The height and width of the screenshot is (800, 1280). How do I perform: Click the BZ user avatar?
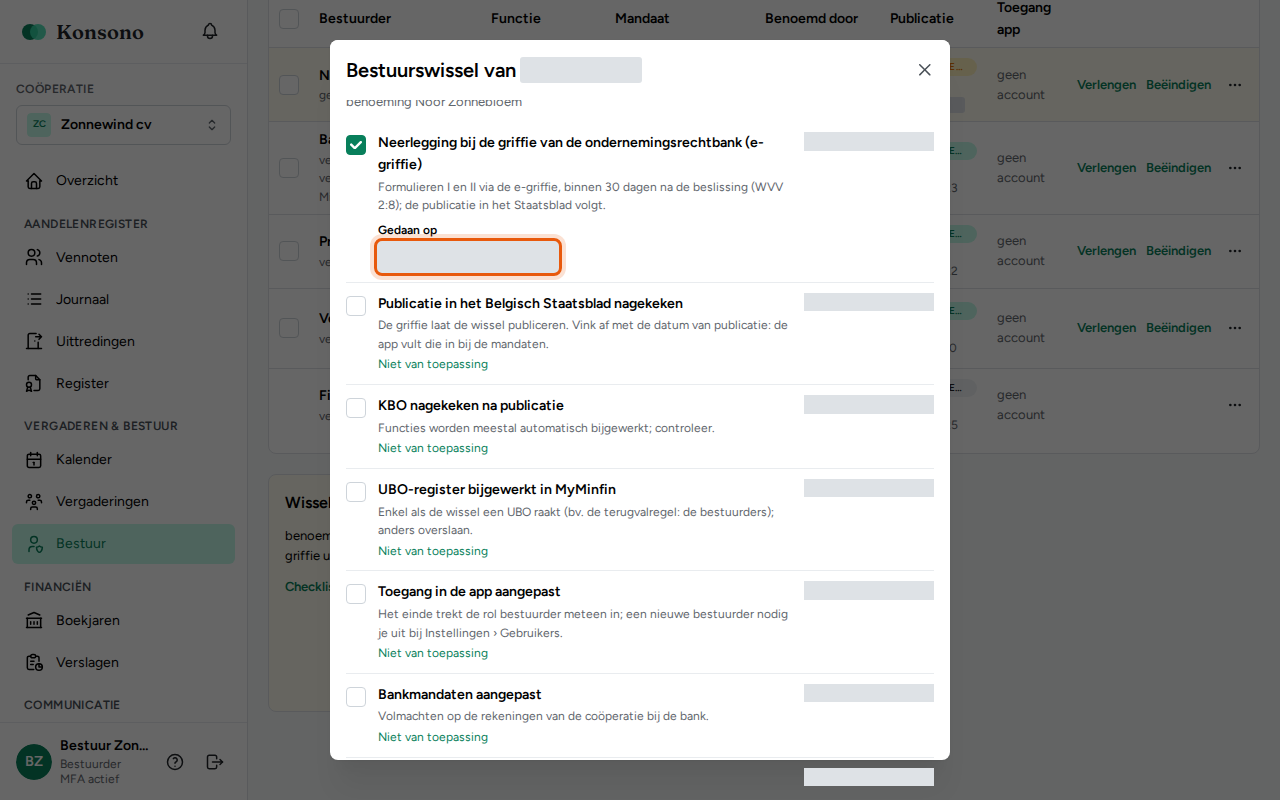coord(34,762)
